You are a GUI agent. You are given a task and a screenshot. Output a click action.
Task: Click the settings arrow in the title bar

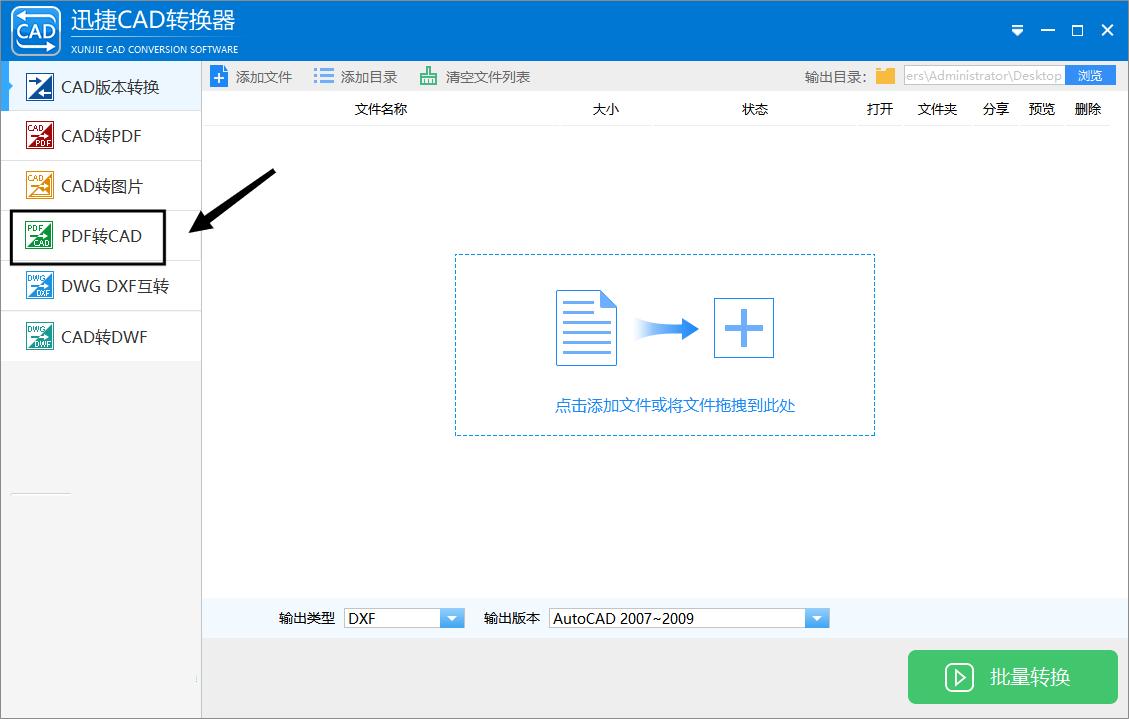pyautogui.click(x=1017, y=30)
